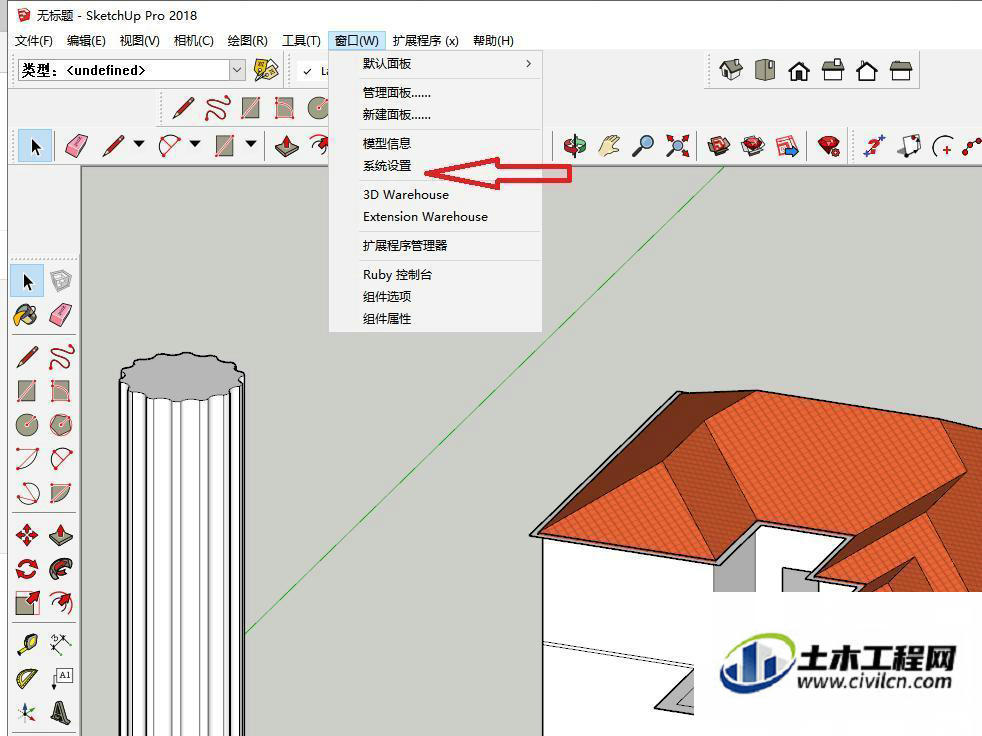Choose 组件选项 menu entry

point(435,296)
